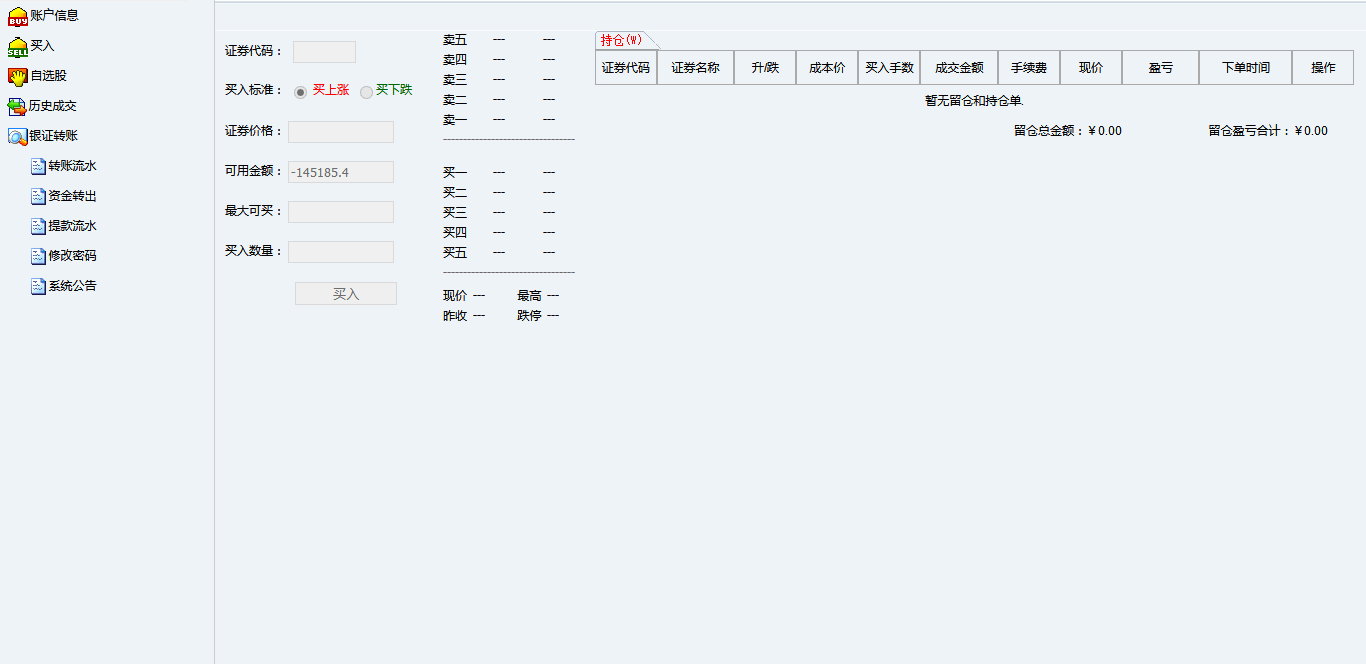Click the 买入 SELL icon in sidebar
The width and height of the screenshot is (1366, 664).
(17, 46)
